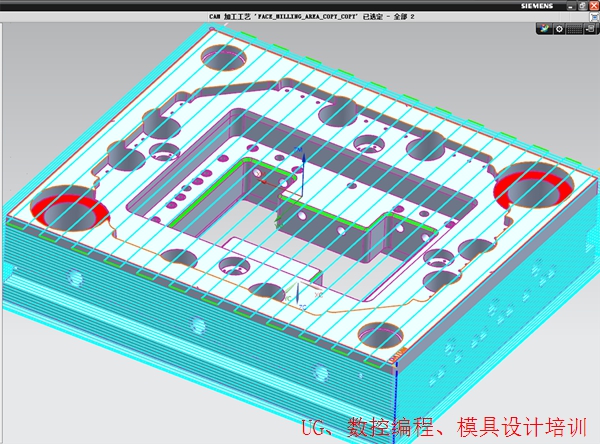600x444 pixels.
Task: Click the FACE_MILLING_AREA_COPY_COPY status text
Action: (x=299, y=17)
